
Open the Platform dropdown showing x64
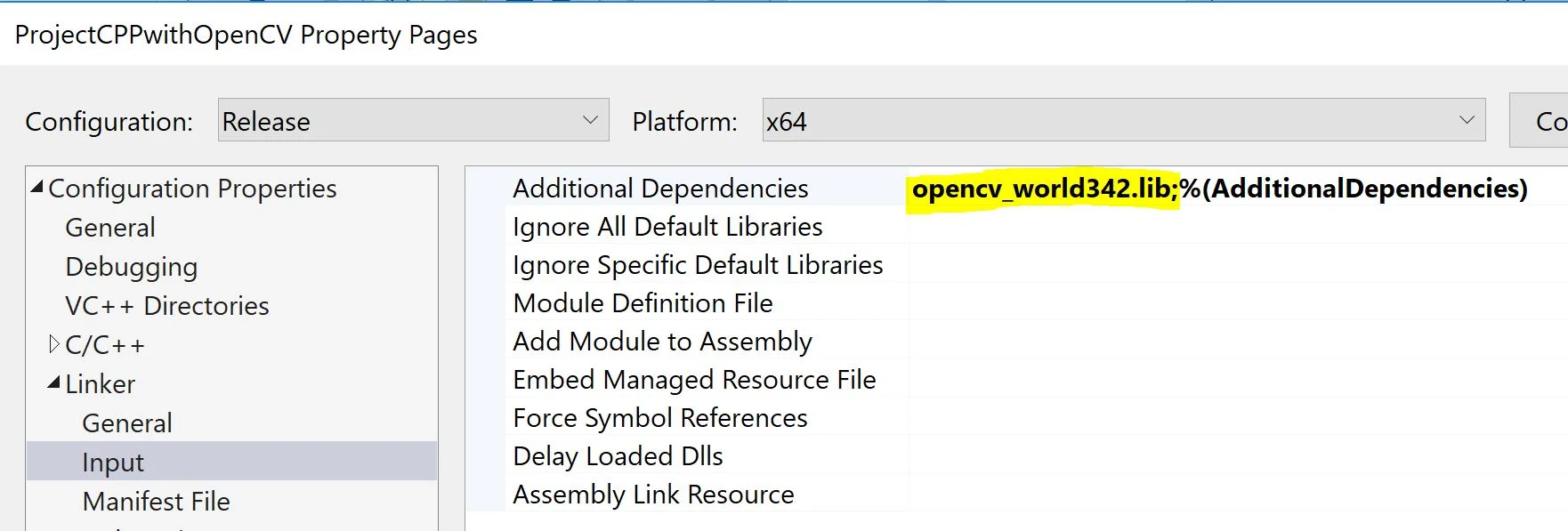click(x=1124, y=120)
